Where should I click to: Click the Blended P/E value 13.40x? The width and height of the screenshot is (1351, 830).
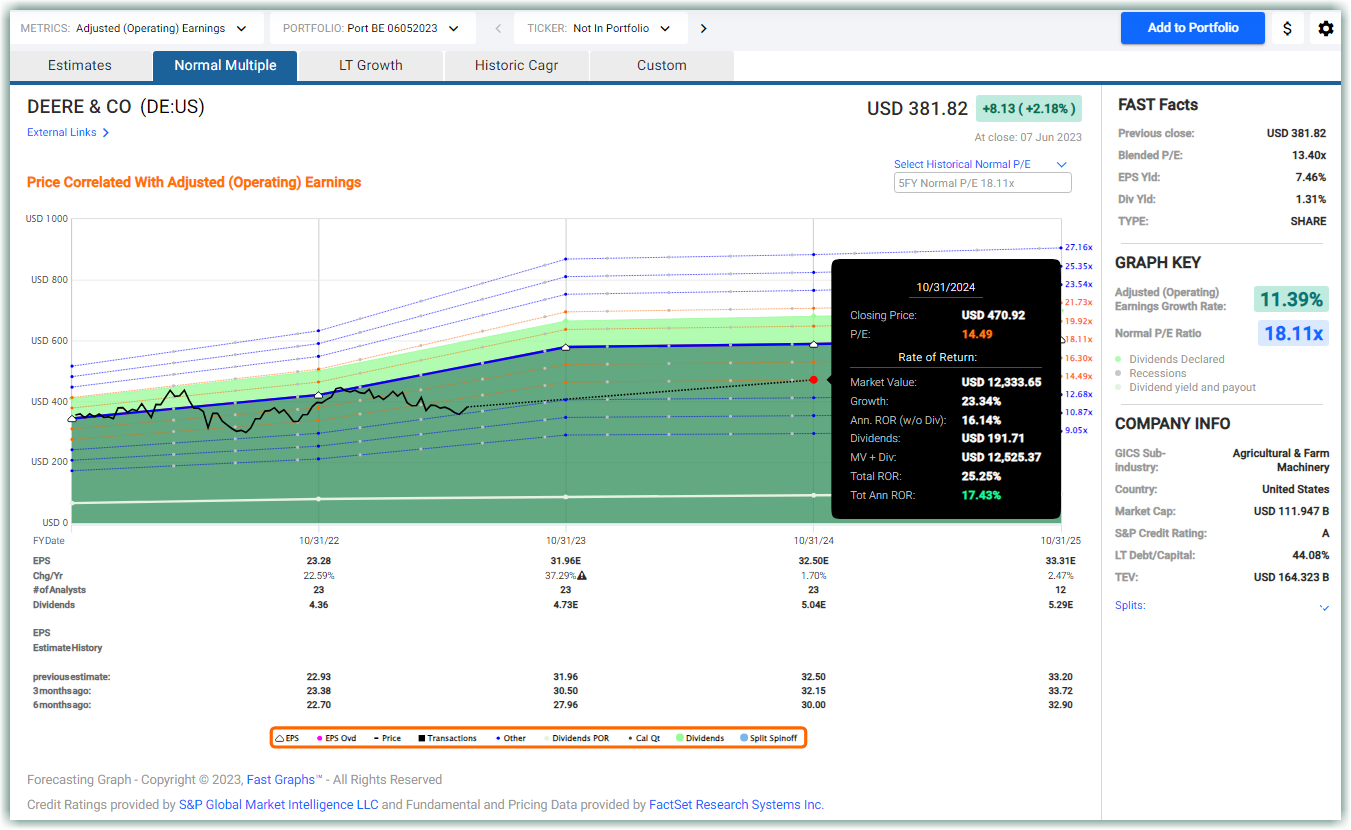1309,155
